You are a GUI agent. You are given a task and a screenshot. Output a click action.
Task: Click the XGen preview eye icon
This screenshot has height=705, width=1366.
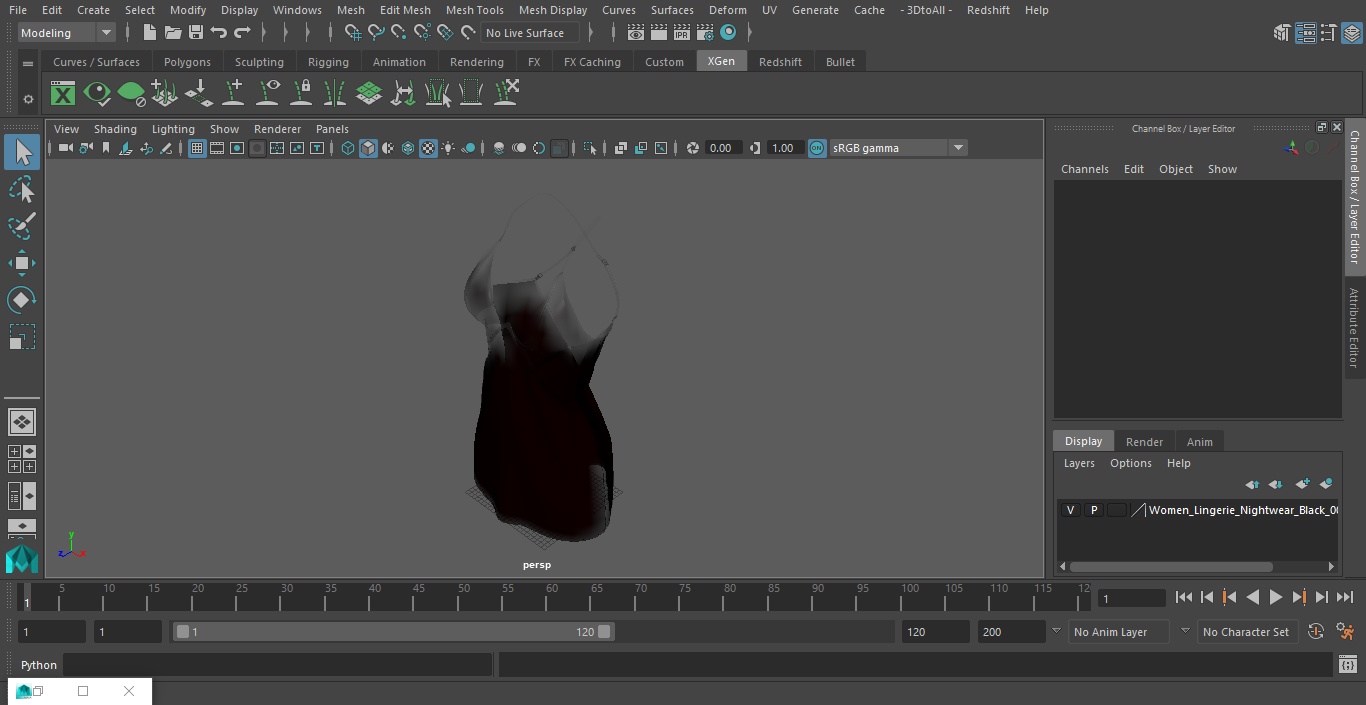tap(97, 94)
